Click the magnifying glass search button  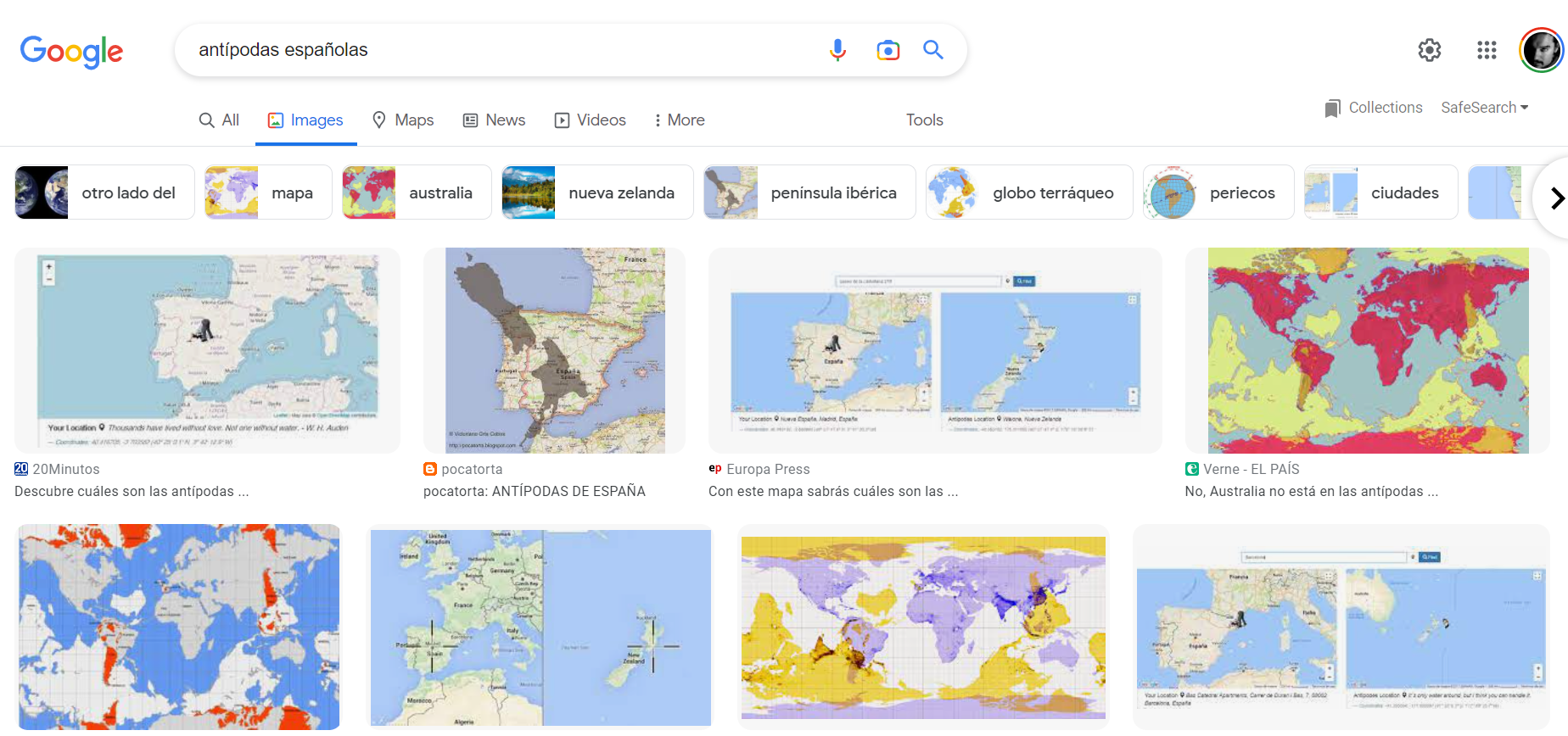tap(933, 50)
